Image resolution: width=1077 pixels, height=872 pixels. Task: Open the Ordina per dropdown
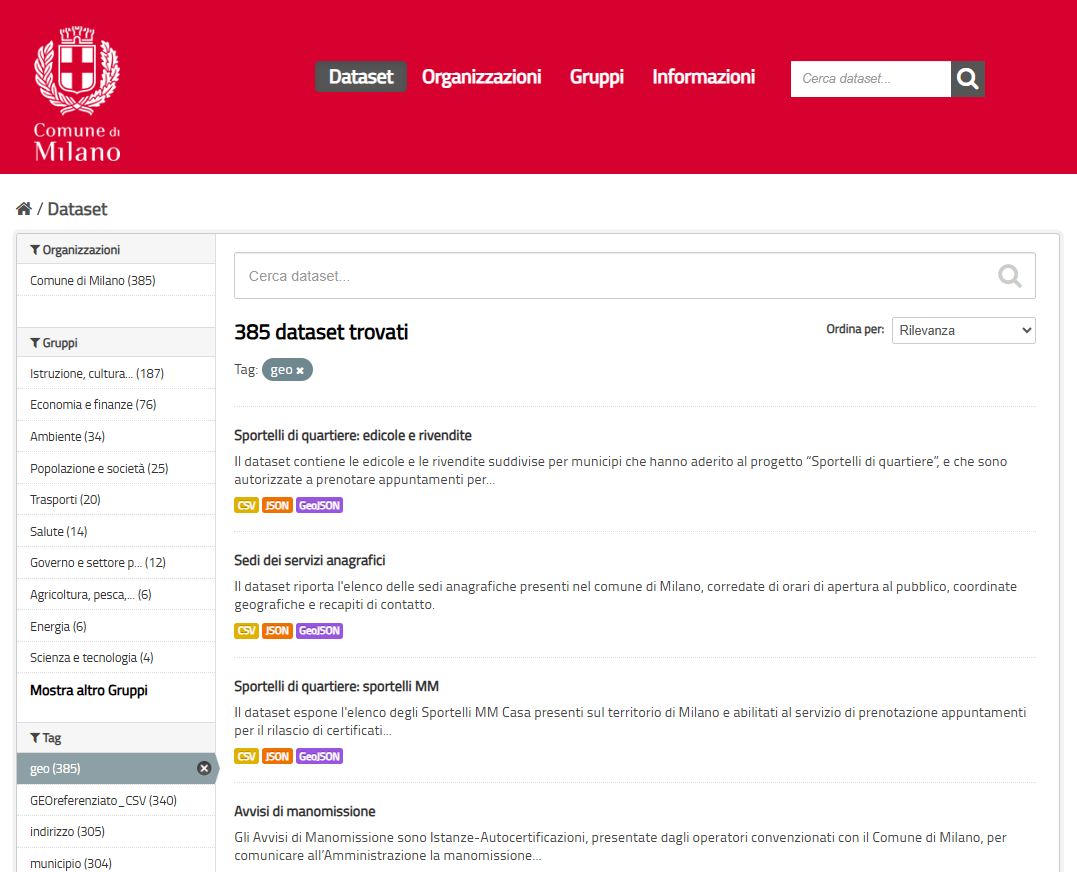(x=963, y=330)
